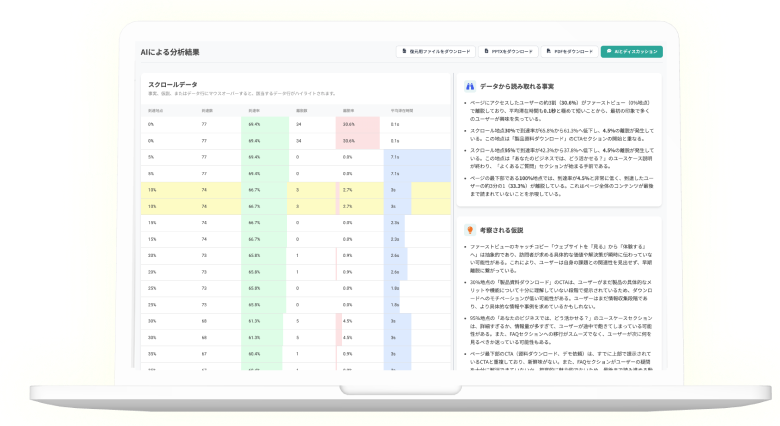Click the PPTX file icon
This screenshot has width=780, height=426.
coord(487,50)
